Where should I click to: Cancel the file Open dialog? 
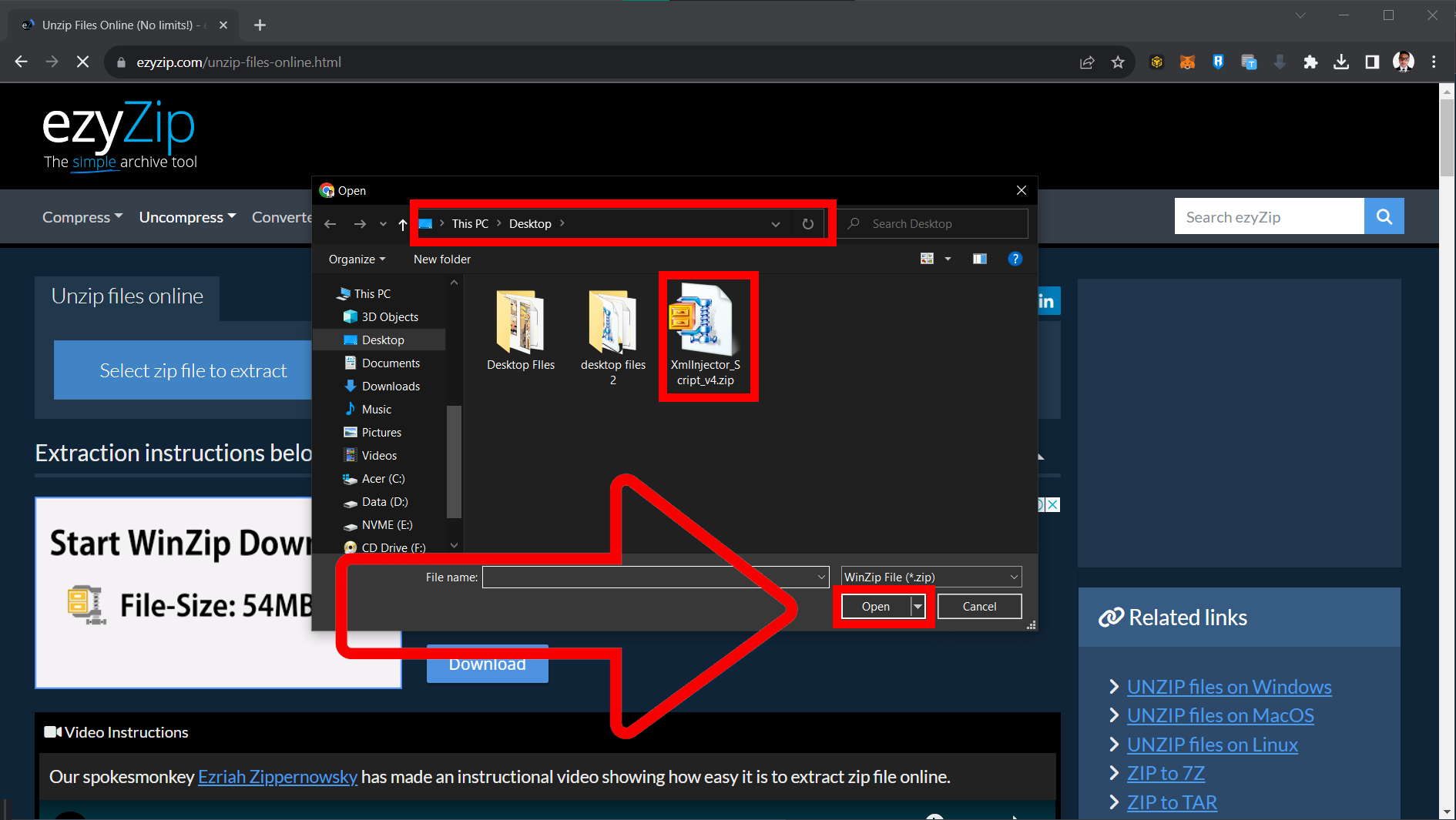[979, 607]
